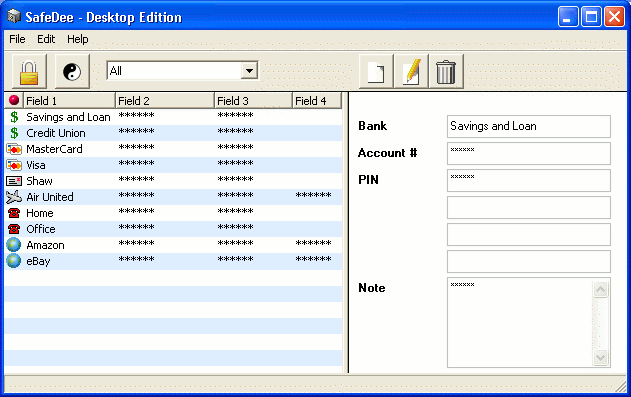Select the Credit Union entry
The width and height of the screenshot is (631, 397).
click(x=173, y=133)
